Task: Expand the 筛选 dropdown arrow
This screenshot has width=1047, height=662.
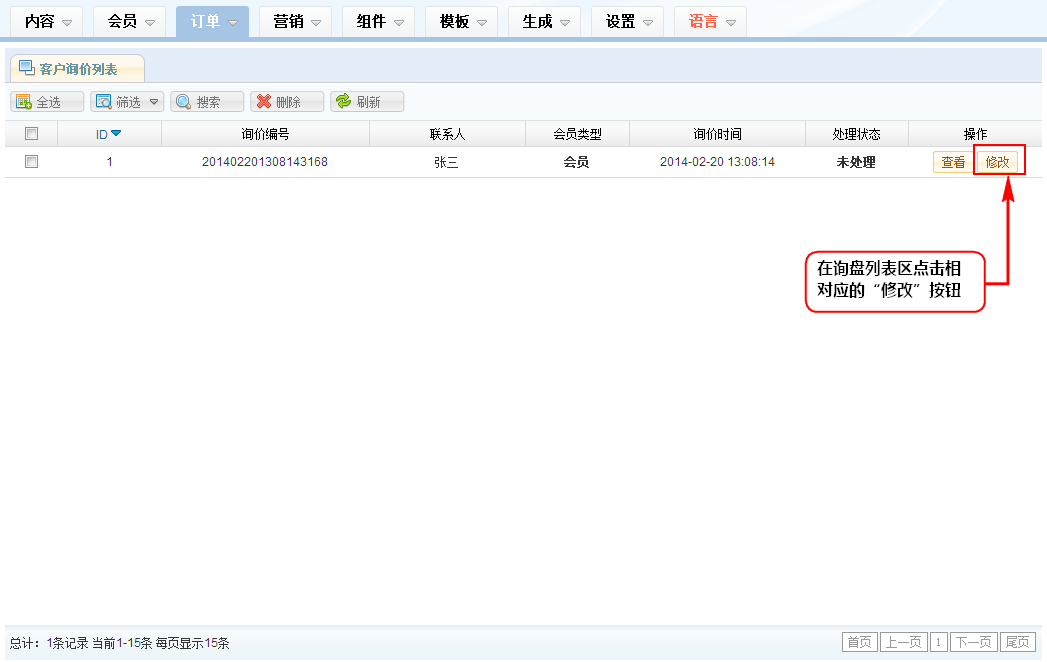Action: click(153, 102)
